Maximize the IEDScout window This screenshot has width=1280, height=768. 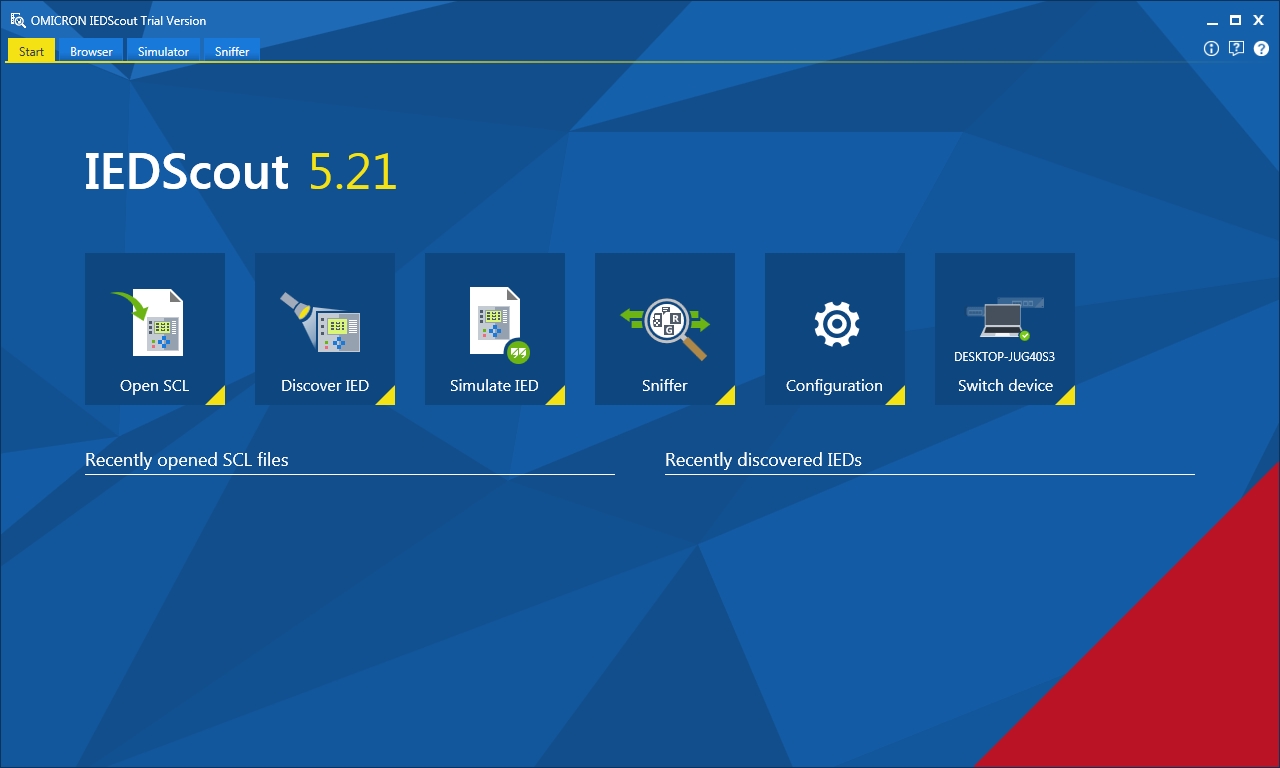pos(1235,20)
